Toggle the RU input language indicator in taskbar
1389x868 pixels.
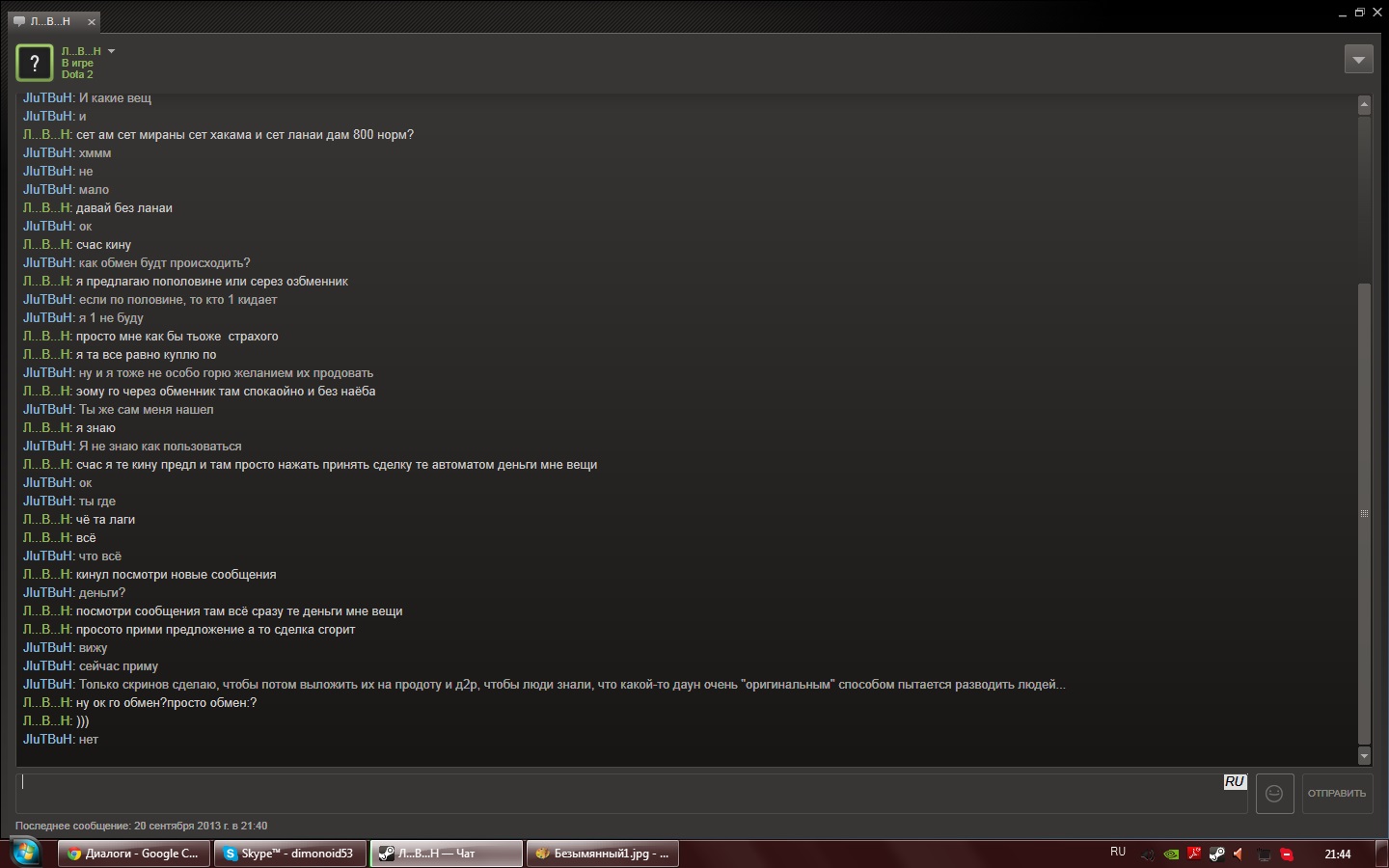tap(1118, 852)
